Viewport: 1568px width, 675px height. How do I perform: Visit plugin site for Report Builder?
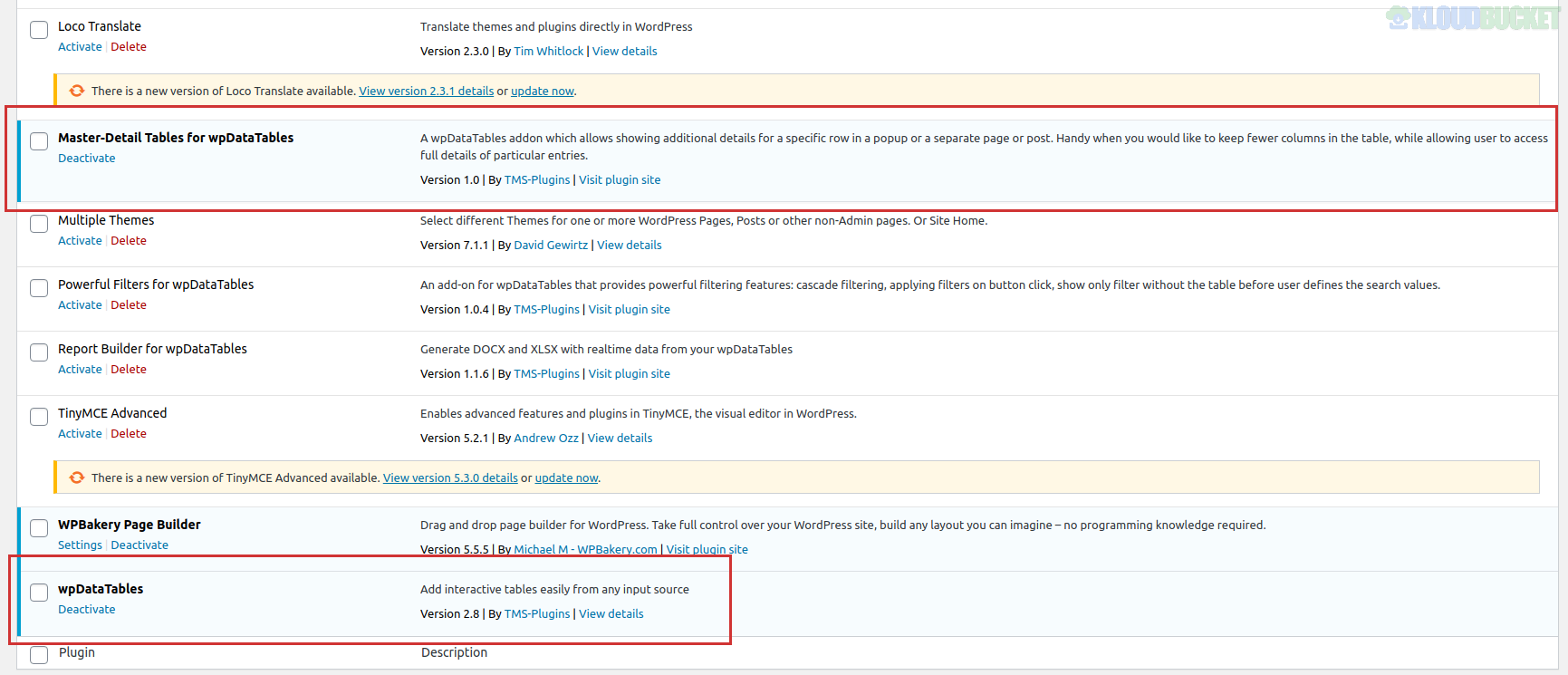[629, 374]
